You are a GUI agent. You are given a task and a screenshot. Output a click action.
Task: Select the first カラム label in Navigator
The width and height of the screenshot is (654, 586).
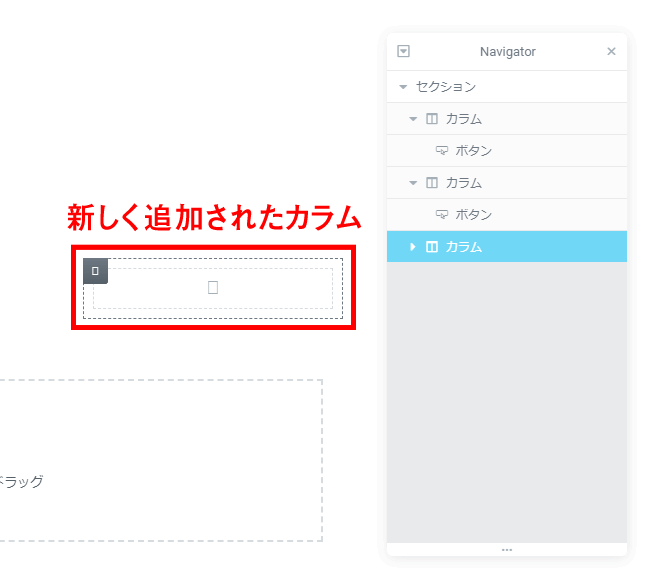click(464, 119)
